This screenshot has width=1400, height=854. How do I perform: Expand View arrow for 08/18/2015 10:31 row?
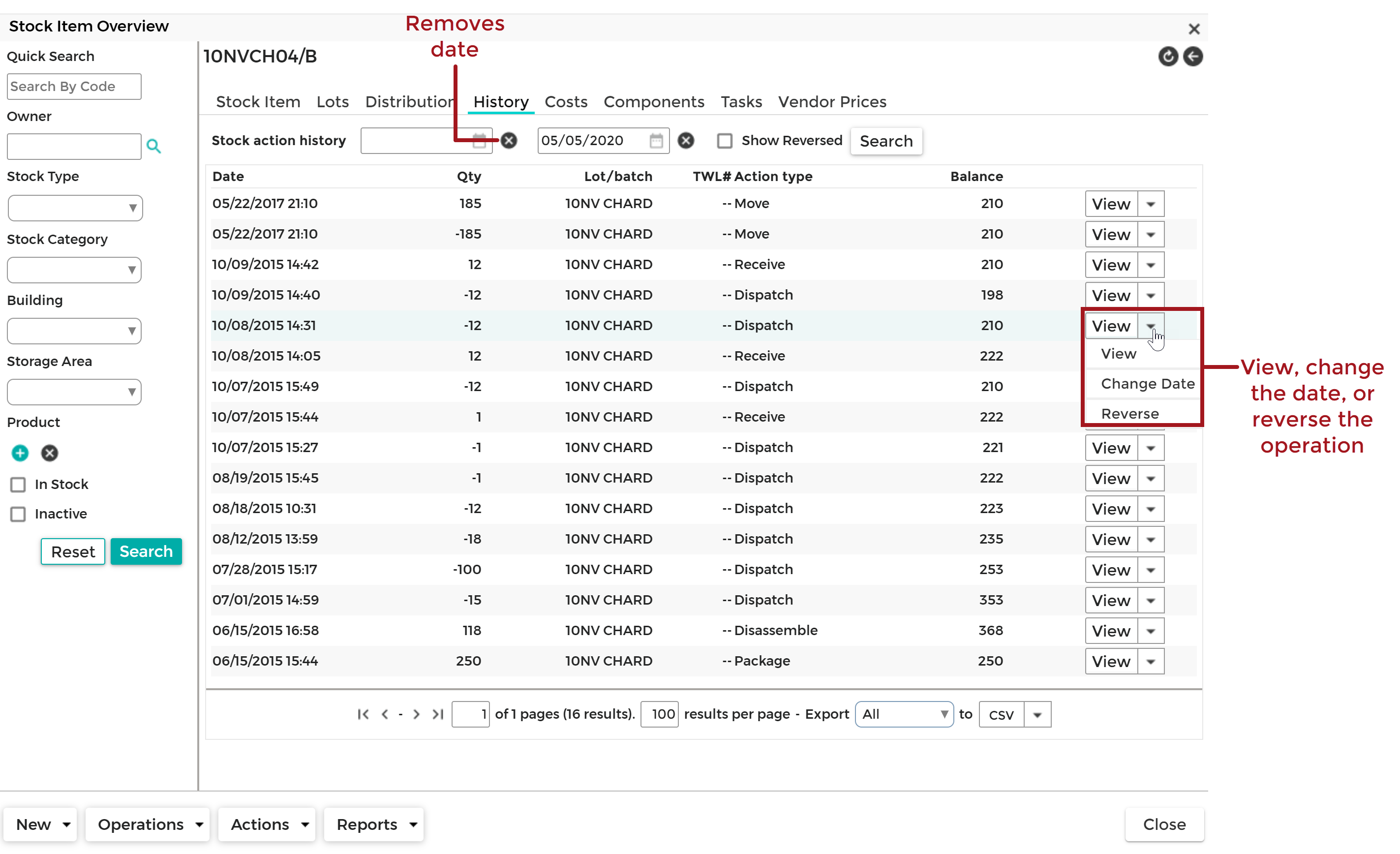coord(1151,509)
